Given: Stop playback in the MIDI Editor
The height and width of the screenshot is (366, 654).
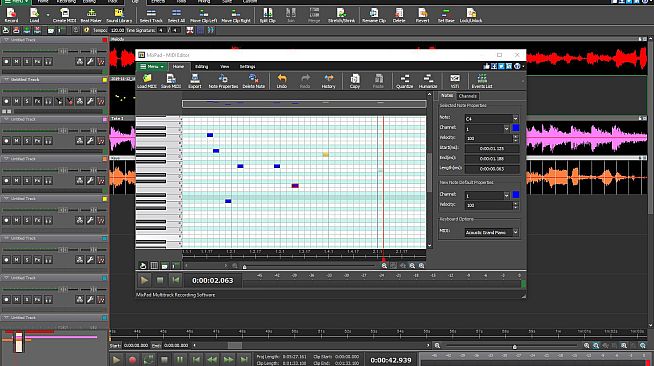Looking at the screenshot, I should pyautogui.click(x=160, y=281).
